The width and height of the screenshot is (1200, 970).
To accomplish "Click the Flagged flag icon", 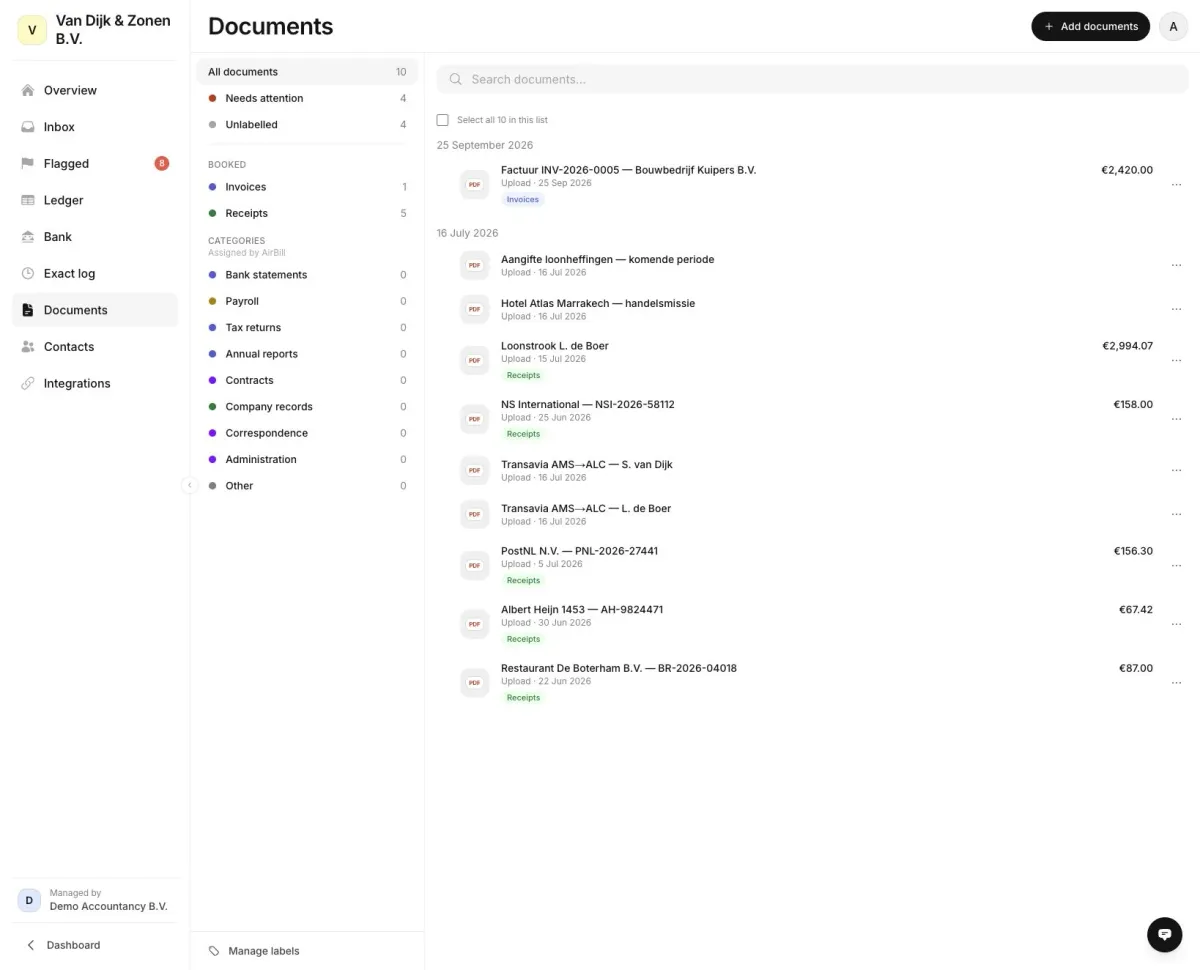I will 28,163.
